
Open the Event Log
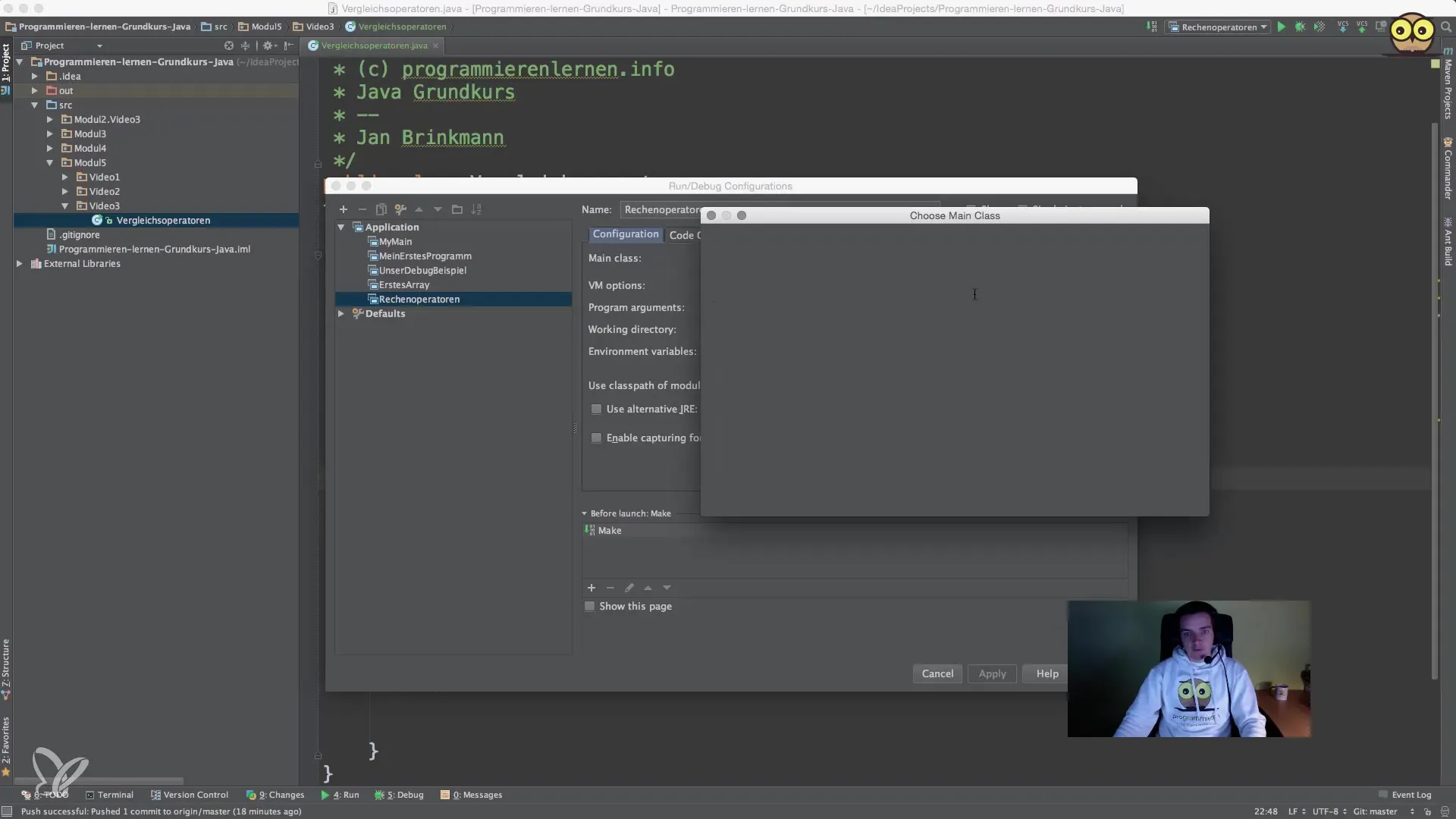(1405, 795)
